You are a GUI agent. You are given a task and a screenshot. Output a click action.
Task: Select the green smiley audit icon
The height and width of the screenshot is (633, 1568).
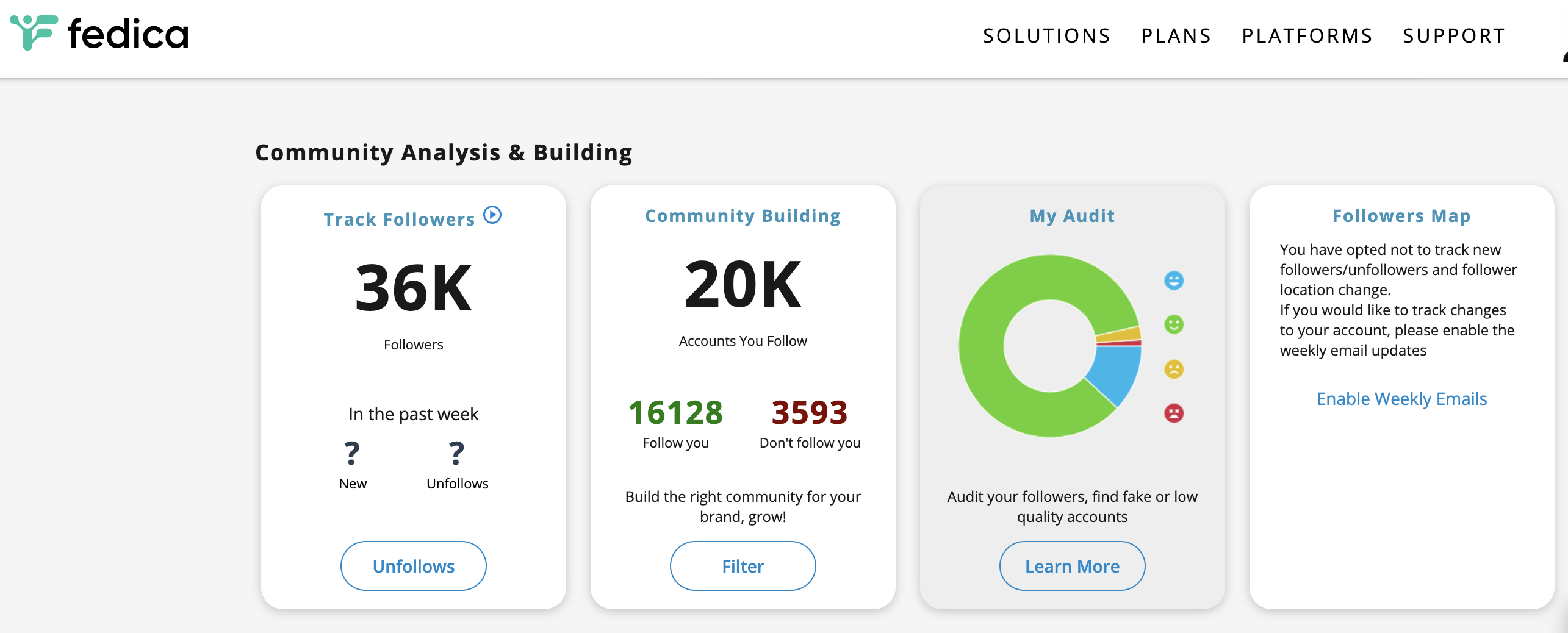click(x=1174, y=325)
